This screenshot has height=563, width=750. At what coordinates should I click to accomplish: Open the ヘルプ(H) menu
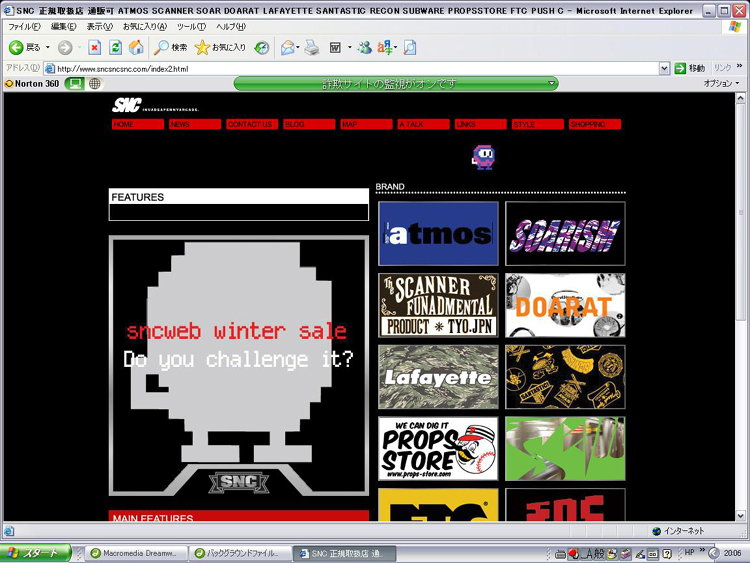(x=231, y=27)
